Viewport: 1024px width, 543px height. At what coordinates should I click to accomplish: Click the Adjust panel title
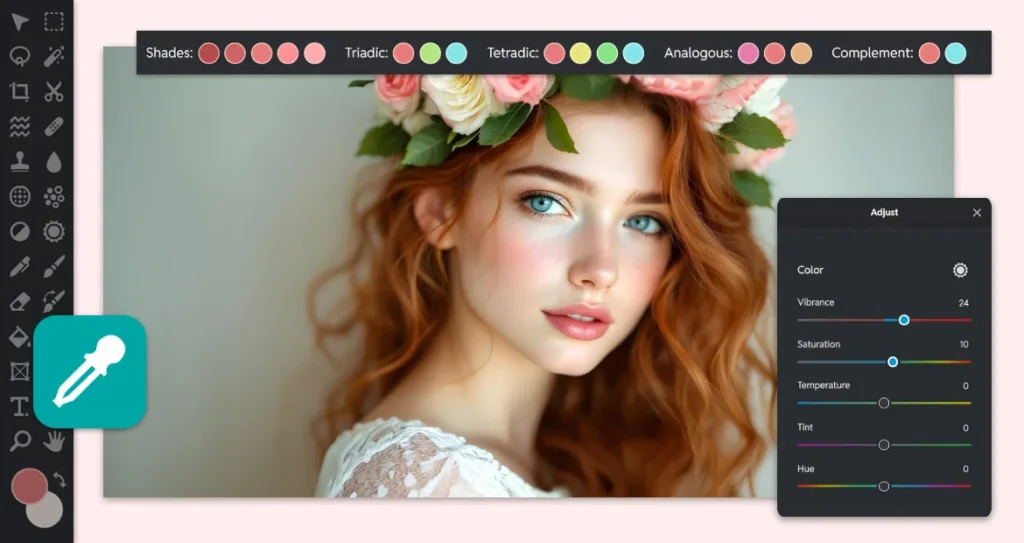(884, 212)
